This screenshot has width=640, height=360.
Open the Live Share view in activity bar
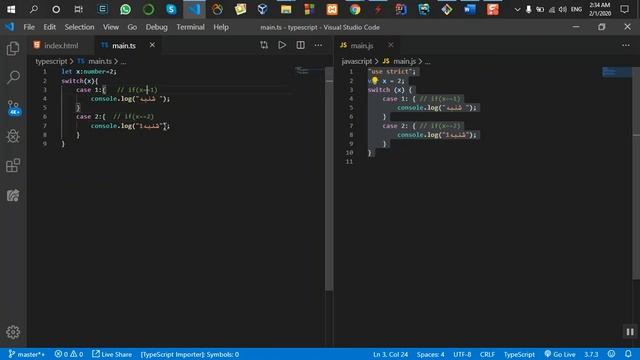pos(13,195)
